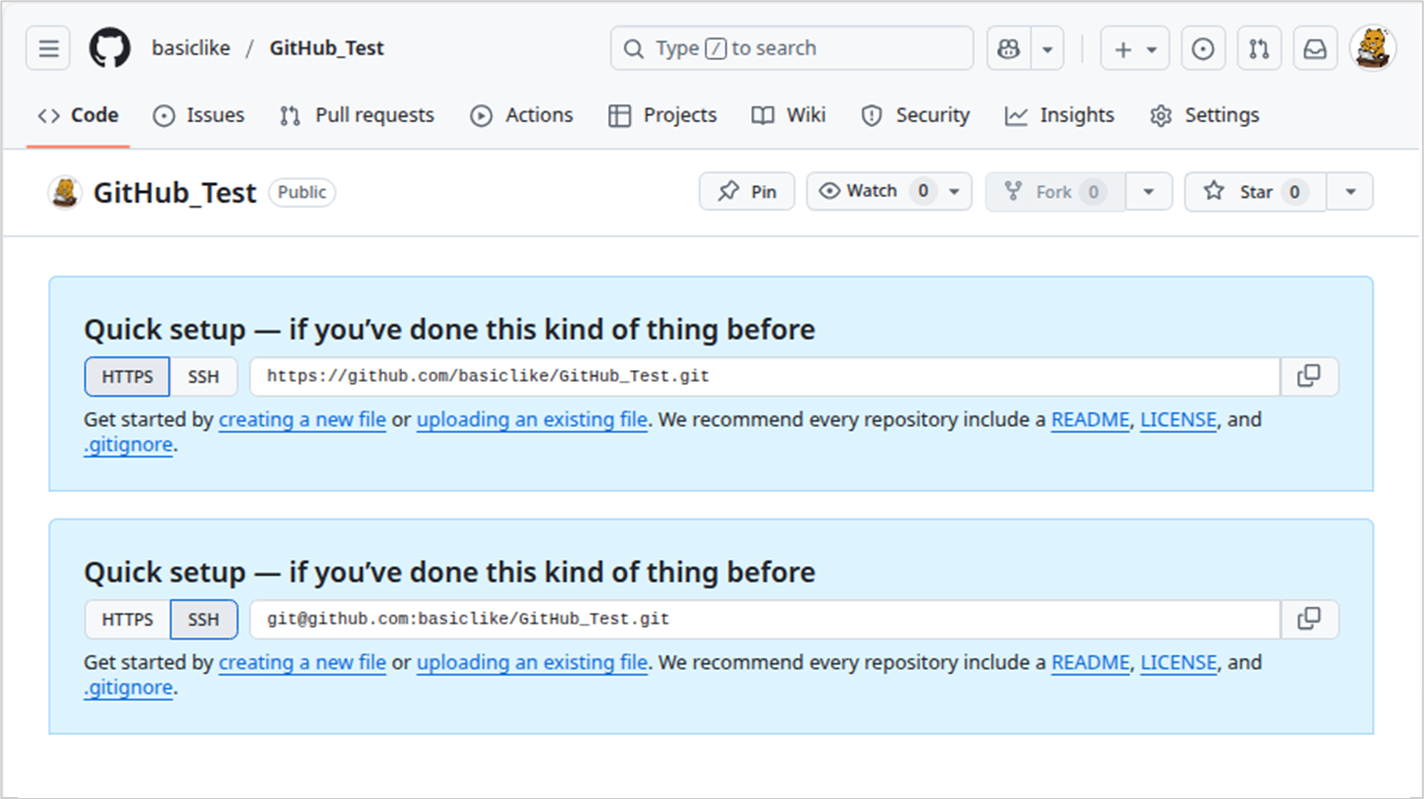1424x799 pixels.
Task: Open the hamburger navigation menu
Action: [49, 48]
